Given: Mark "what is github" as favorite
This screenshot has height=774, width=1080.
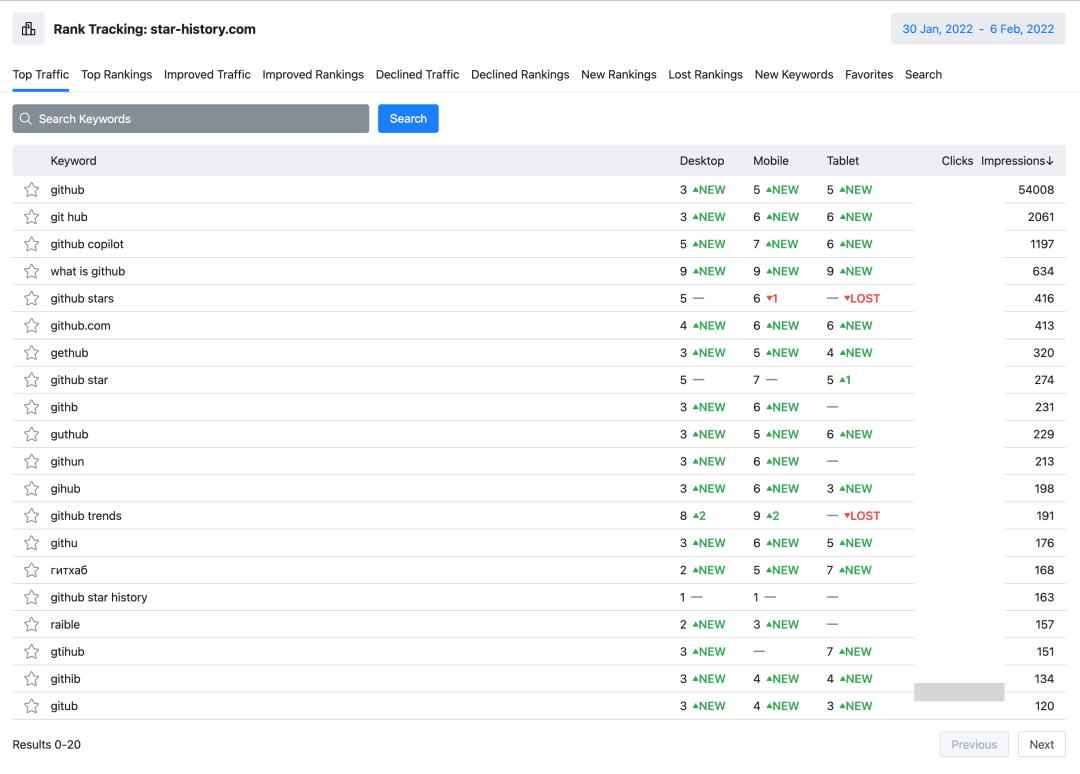Looking at the screenshot, I should [x=31, y=271].
